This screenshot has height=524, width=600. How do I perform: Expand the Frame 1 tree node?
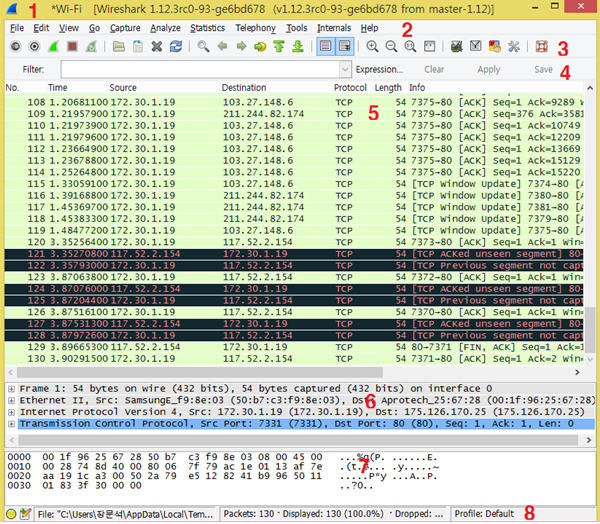click(11, 389)
